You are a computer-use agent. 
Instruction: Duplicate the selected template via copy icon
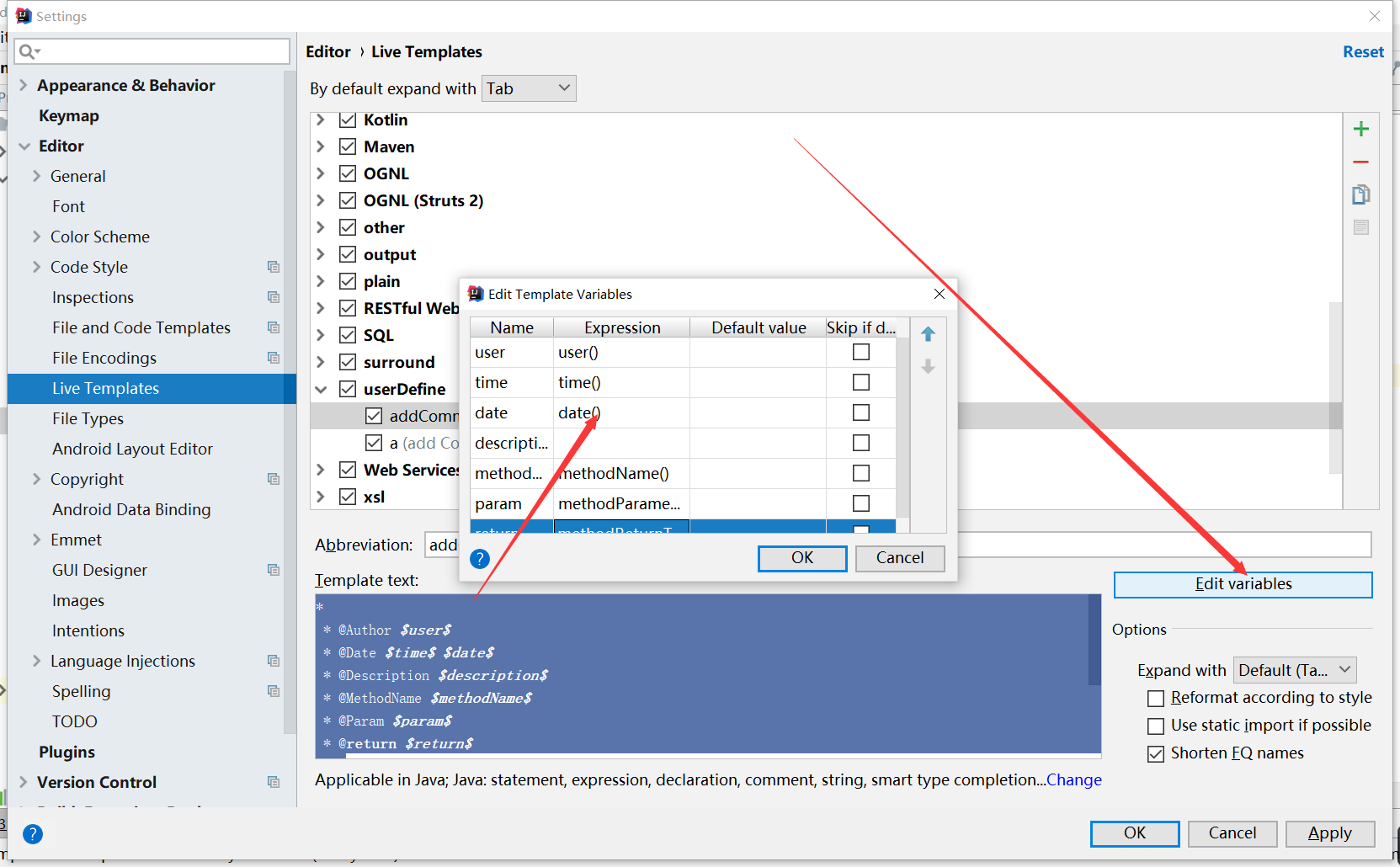pos(1360,194)
